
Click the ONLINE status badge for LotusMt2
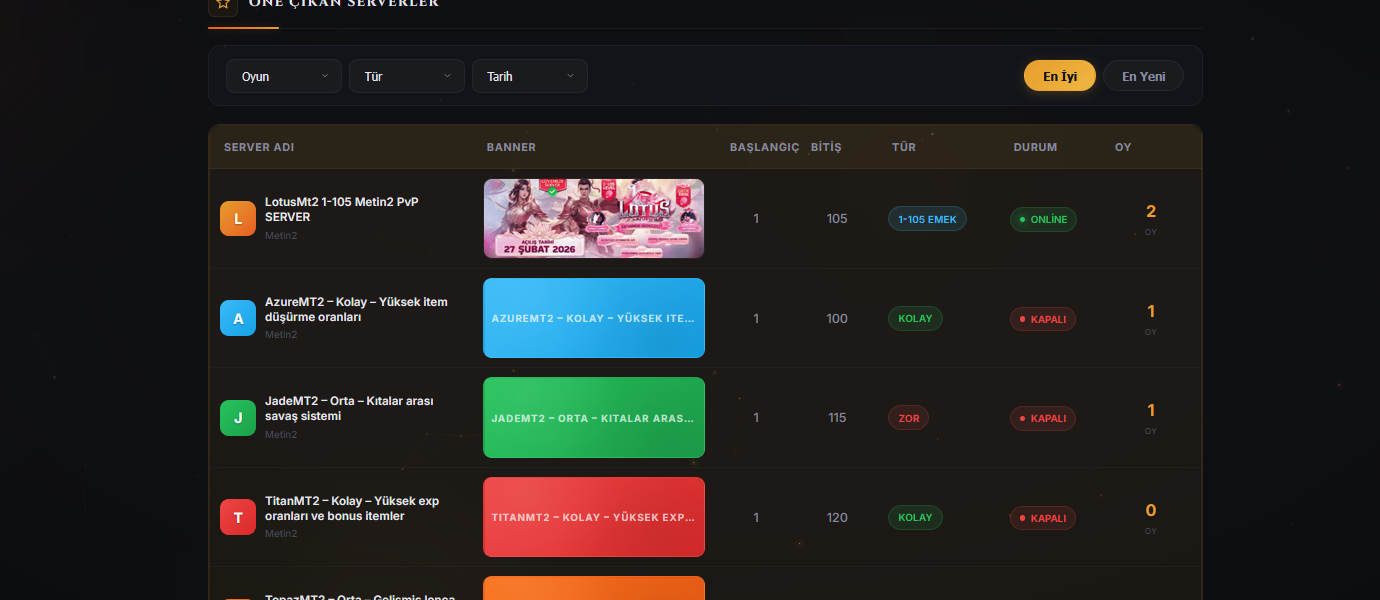(1043, 219)
